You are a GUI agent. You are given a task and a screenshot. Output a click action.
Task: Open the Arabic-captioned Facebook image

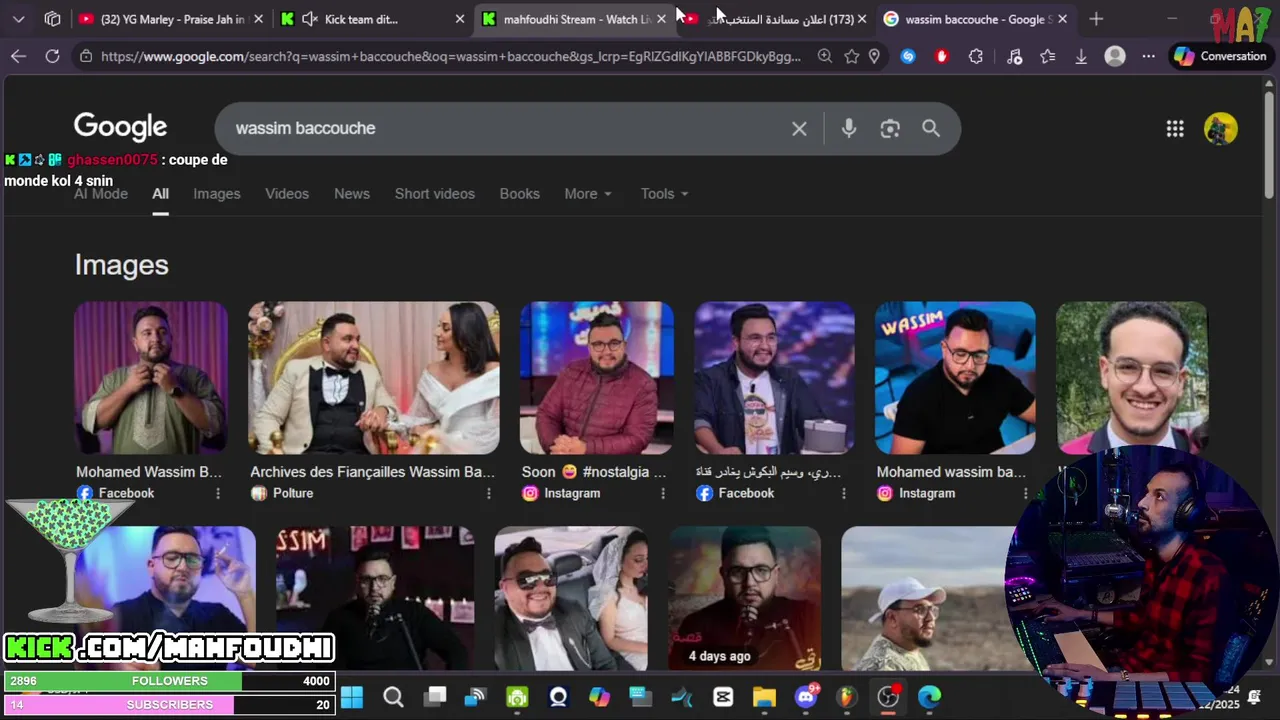[775, 378]
